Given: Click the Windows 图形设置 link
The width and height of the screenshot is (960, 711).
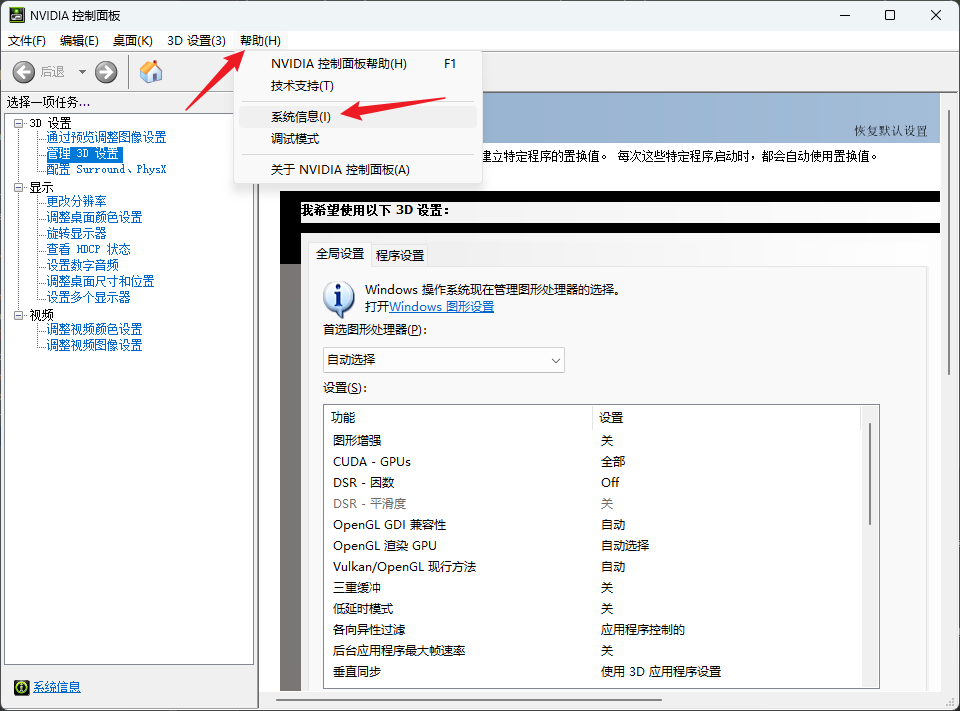Looking at the screenshot, I should pyautogui.click(x=441, y=307).
